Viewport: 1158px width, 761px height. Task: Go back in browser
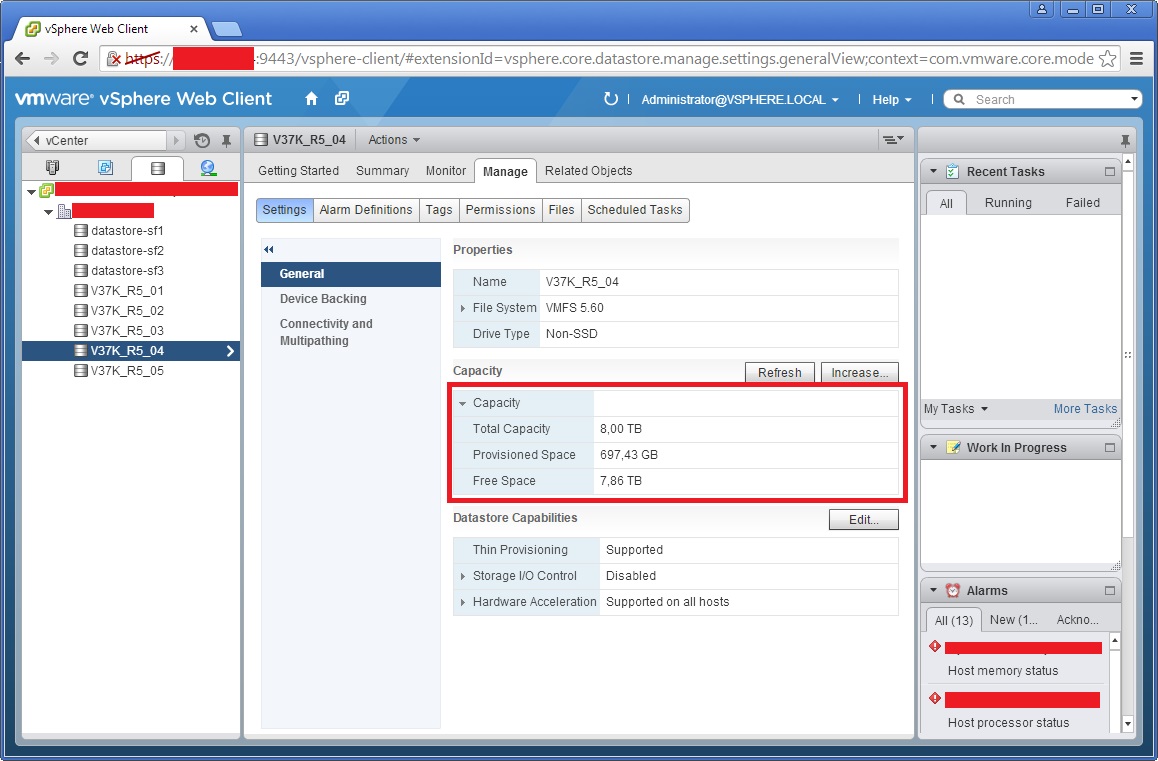(x=23, y=58)
